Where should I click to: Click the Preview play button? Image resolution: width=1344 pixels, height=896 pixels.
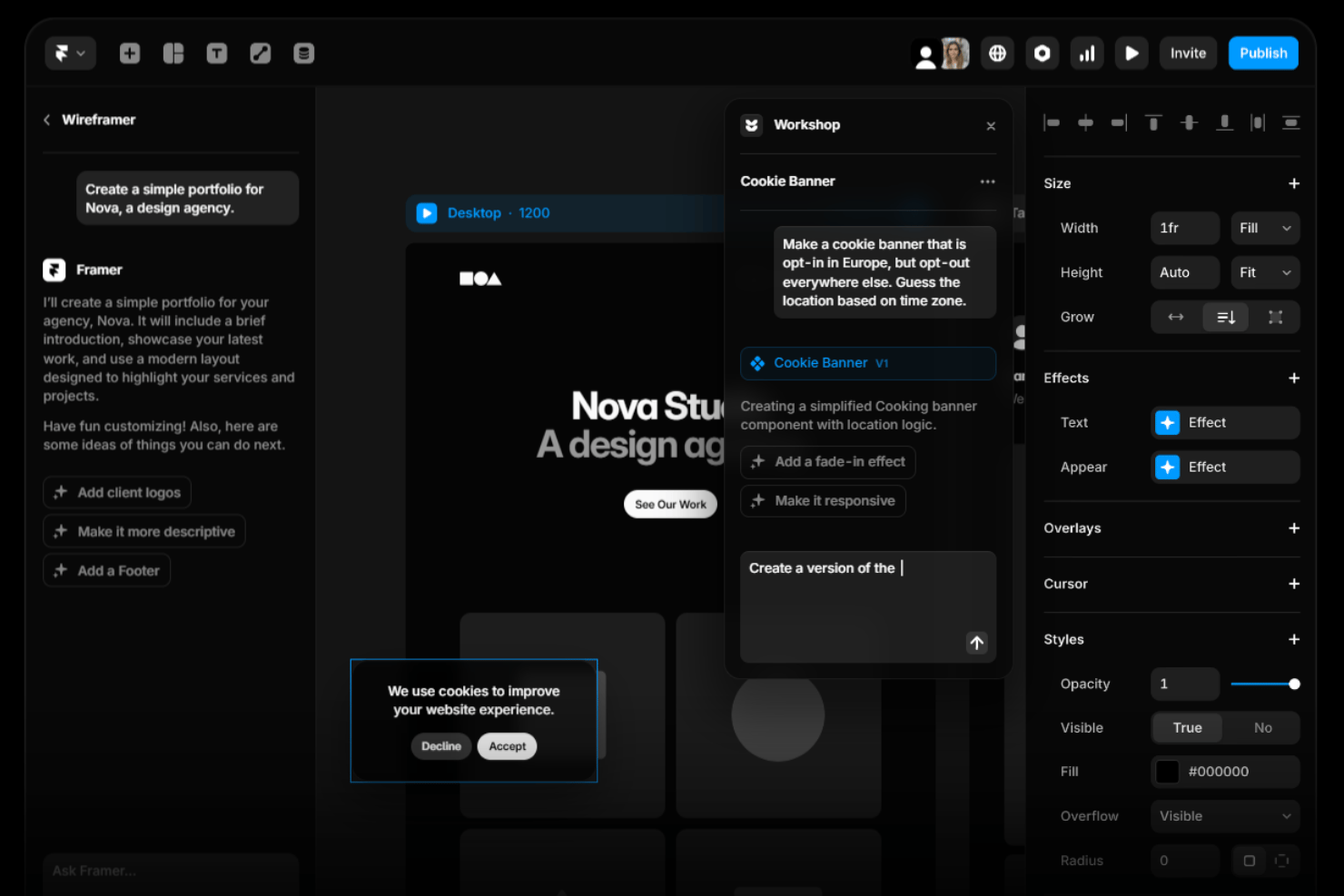coord(1132,54)
